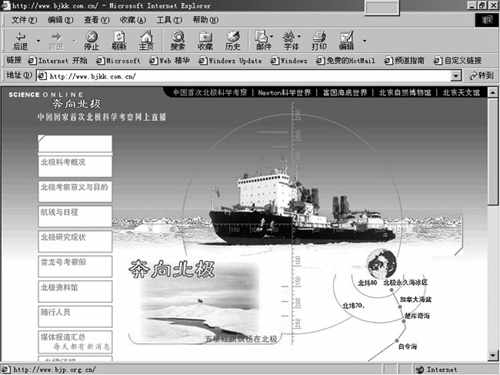The image size is (500, 375).
Task: Expand the address bar dropdown arrow
Action: click(x=456, y=76)
